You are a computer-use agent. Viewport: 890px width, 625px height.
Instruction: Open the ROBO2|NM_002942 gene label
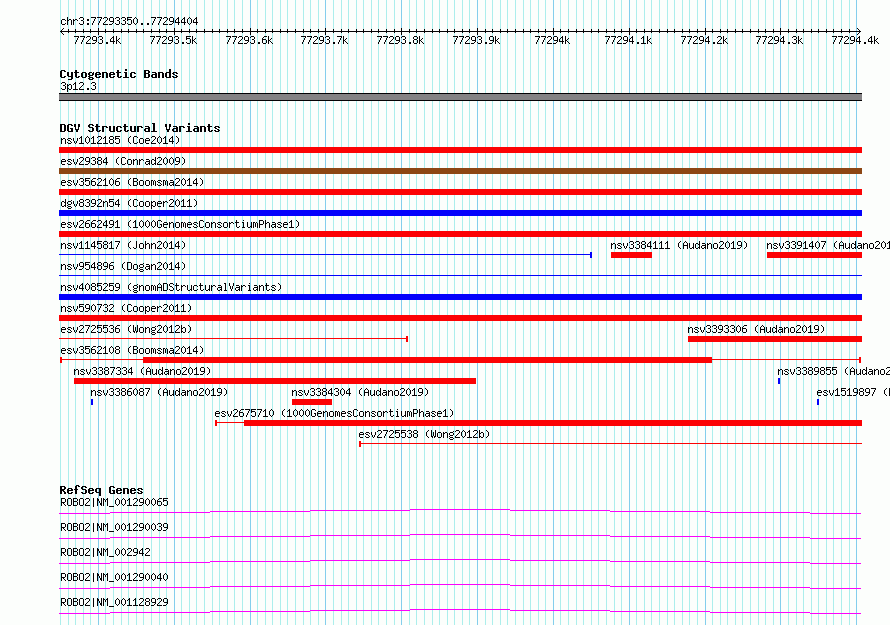(105, 552)
